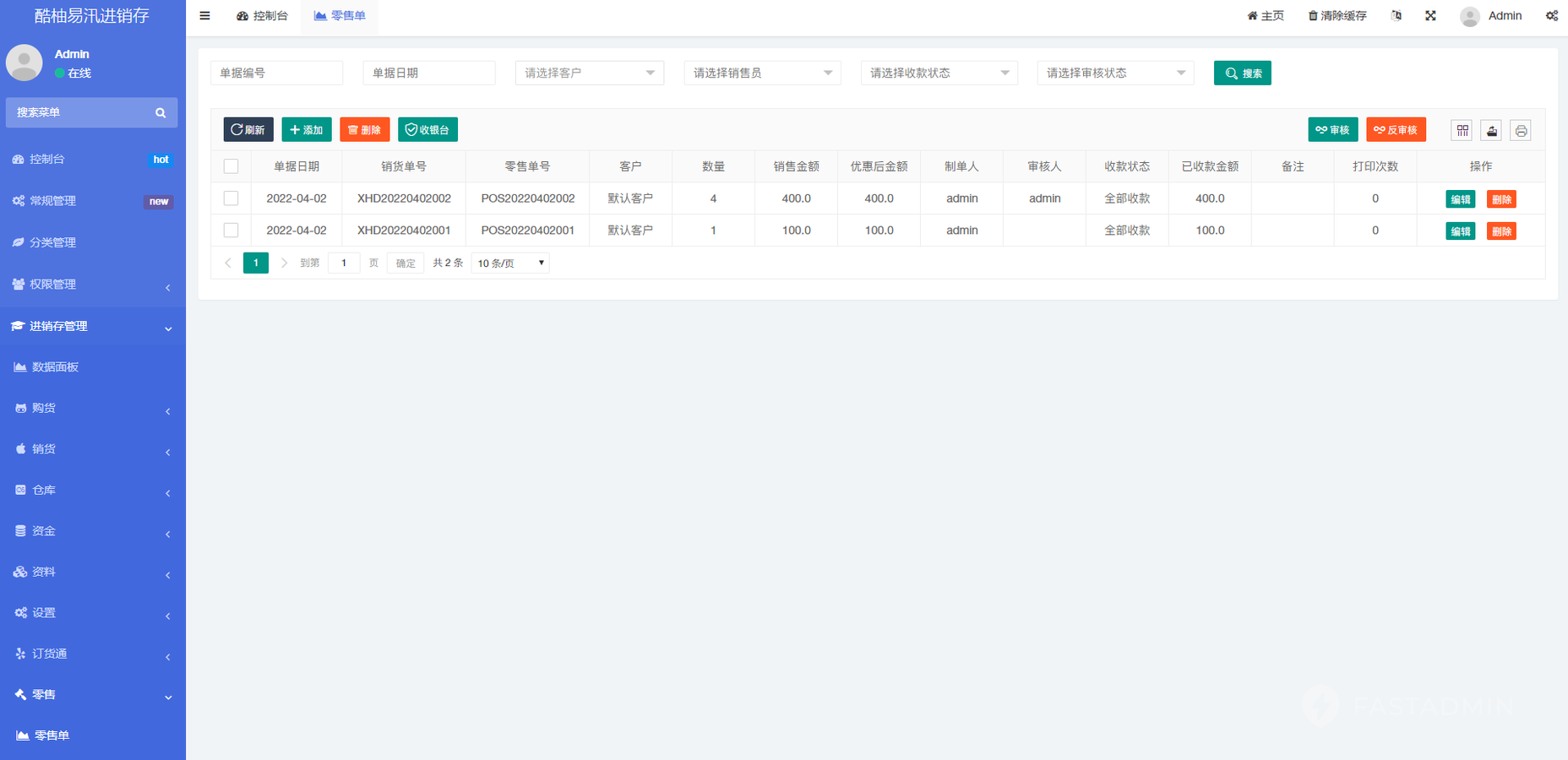This screenshot has width=1568, height=760.
Task: Expand the 权限管理 sidebar menu
Action: 92,285
